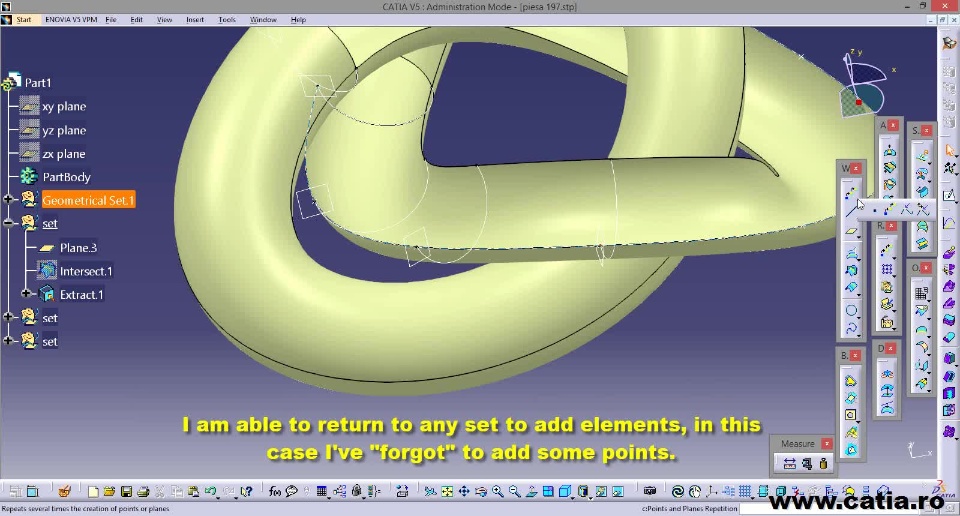The image size is (960, 516).
Task: Select Intersect.1 in the tree
Action: coord(86,271)
